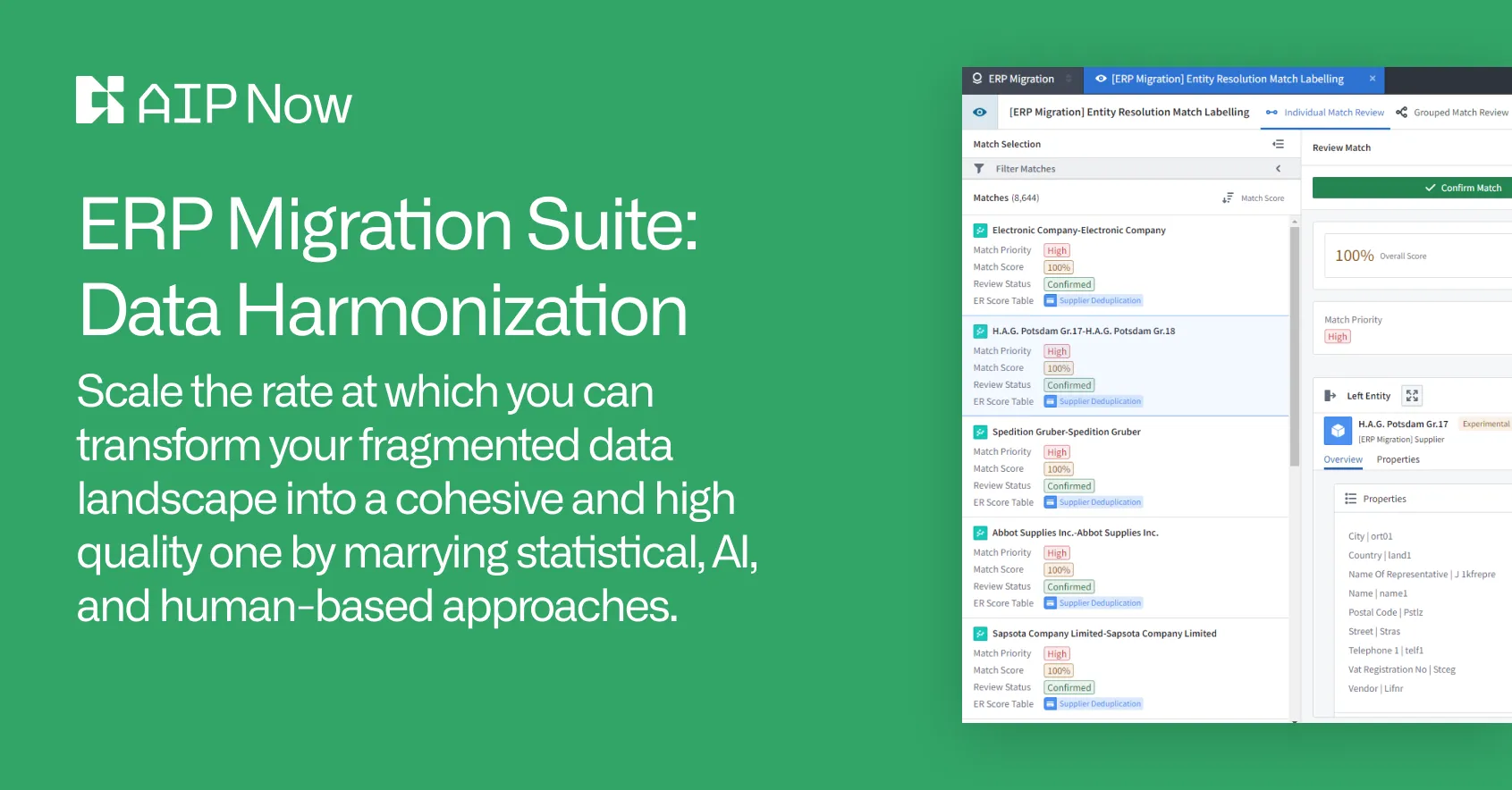Click the ERP Migration workspace icon
This screenshot has height=790, width=1512.
pos(977,79)
